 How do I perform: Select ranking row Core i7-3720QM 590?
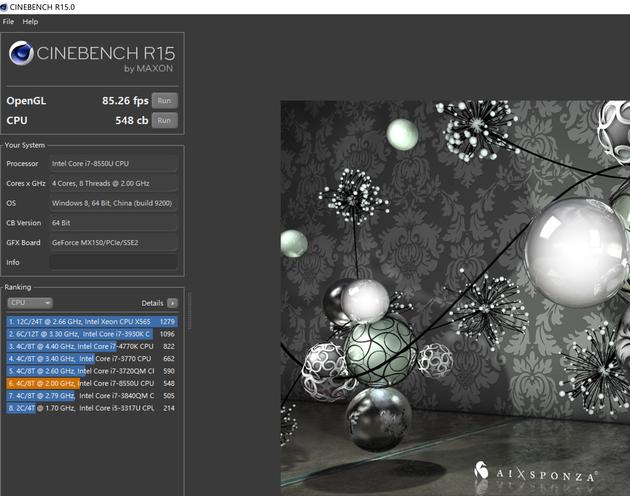tap(92, 371)
